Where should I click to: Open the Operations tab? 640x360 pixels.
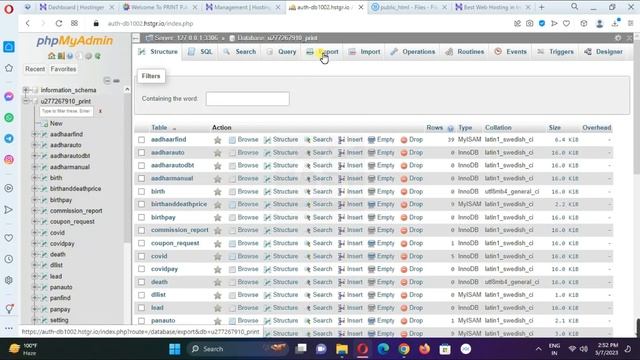[x=413, y=52]
